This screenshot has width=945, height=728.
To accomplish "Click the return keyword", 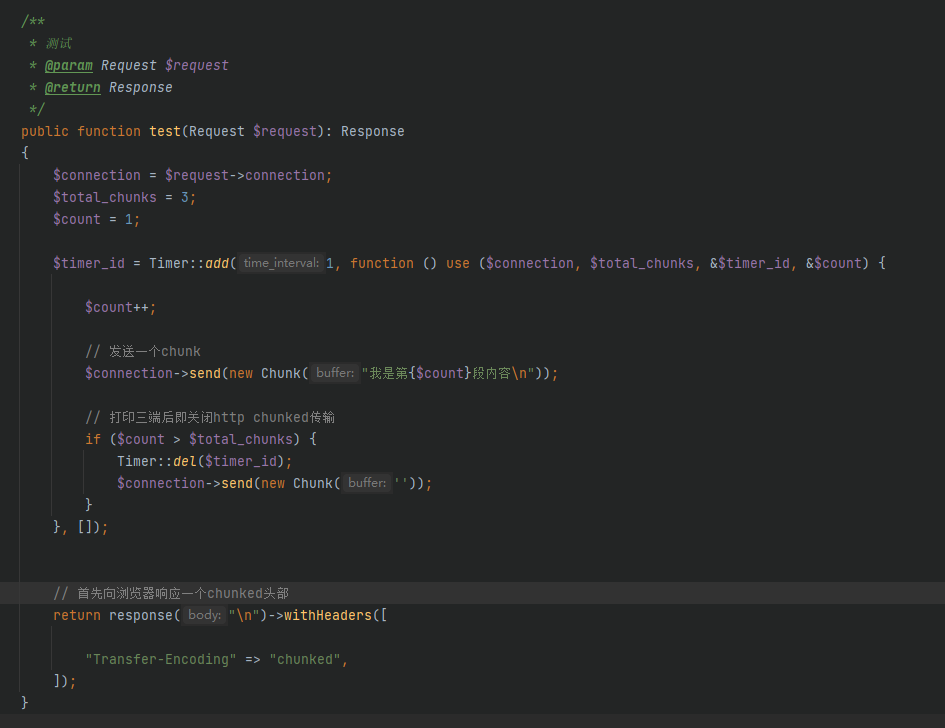I will pyautogui.click(x=77, y=615).
